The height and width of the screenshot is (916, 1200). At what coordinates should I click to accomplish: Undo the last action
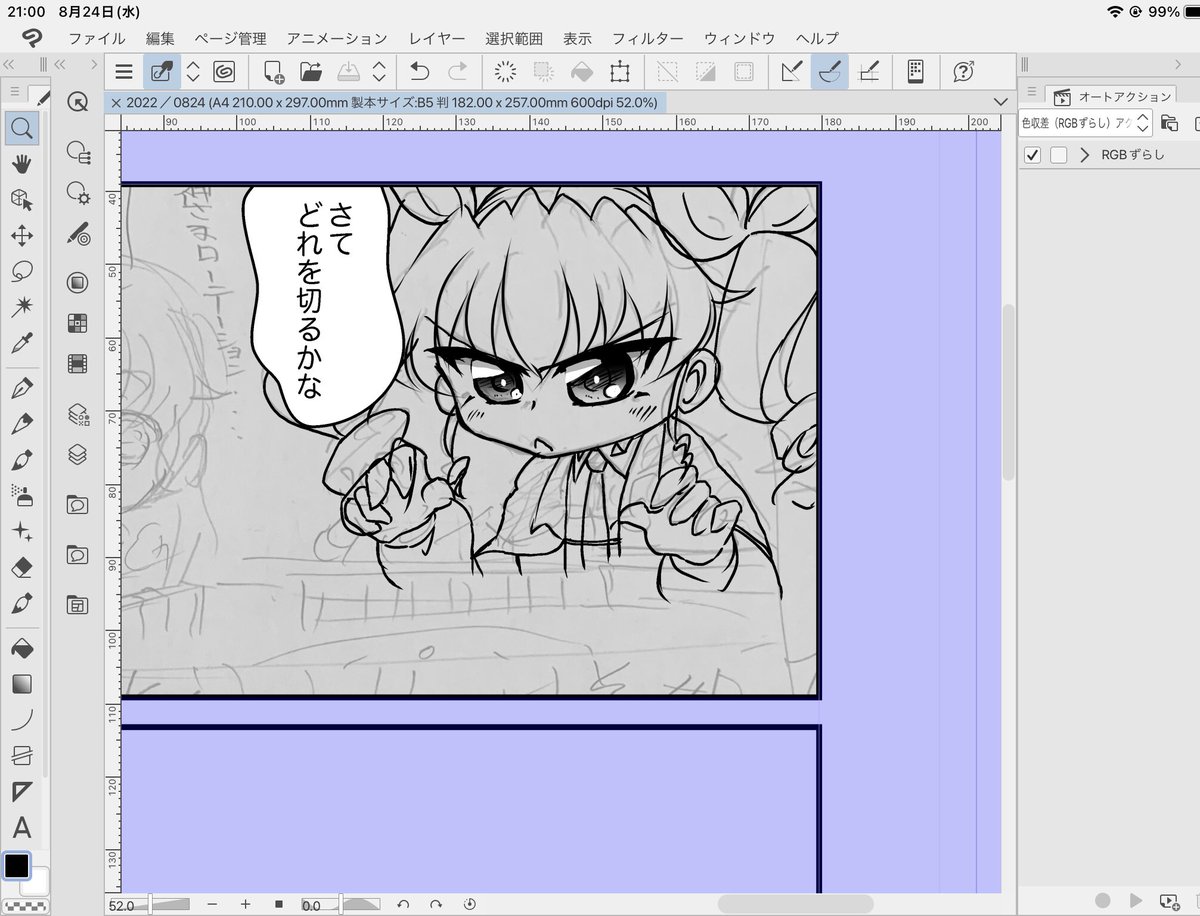pyautogui.click(x=420, y=72)
